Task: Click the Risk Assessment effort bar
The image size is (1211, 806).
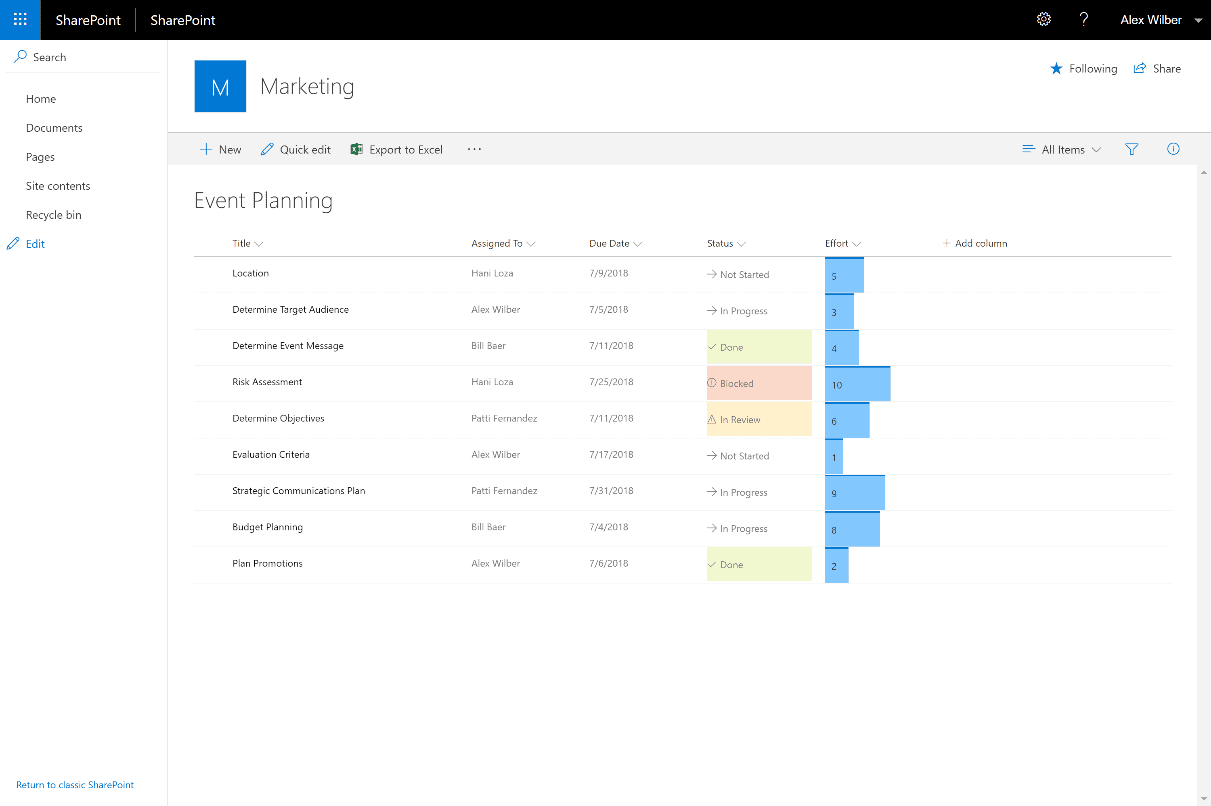Action: pos(856,383)
